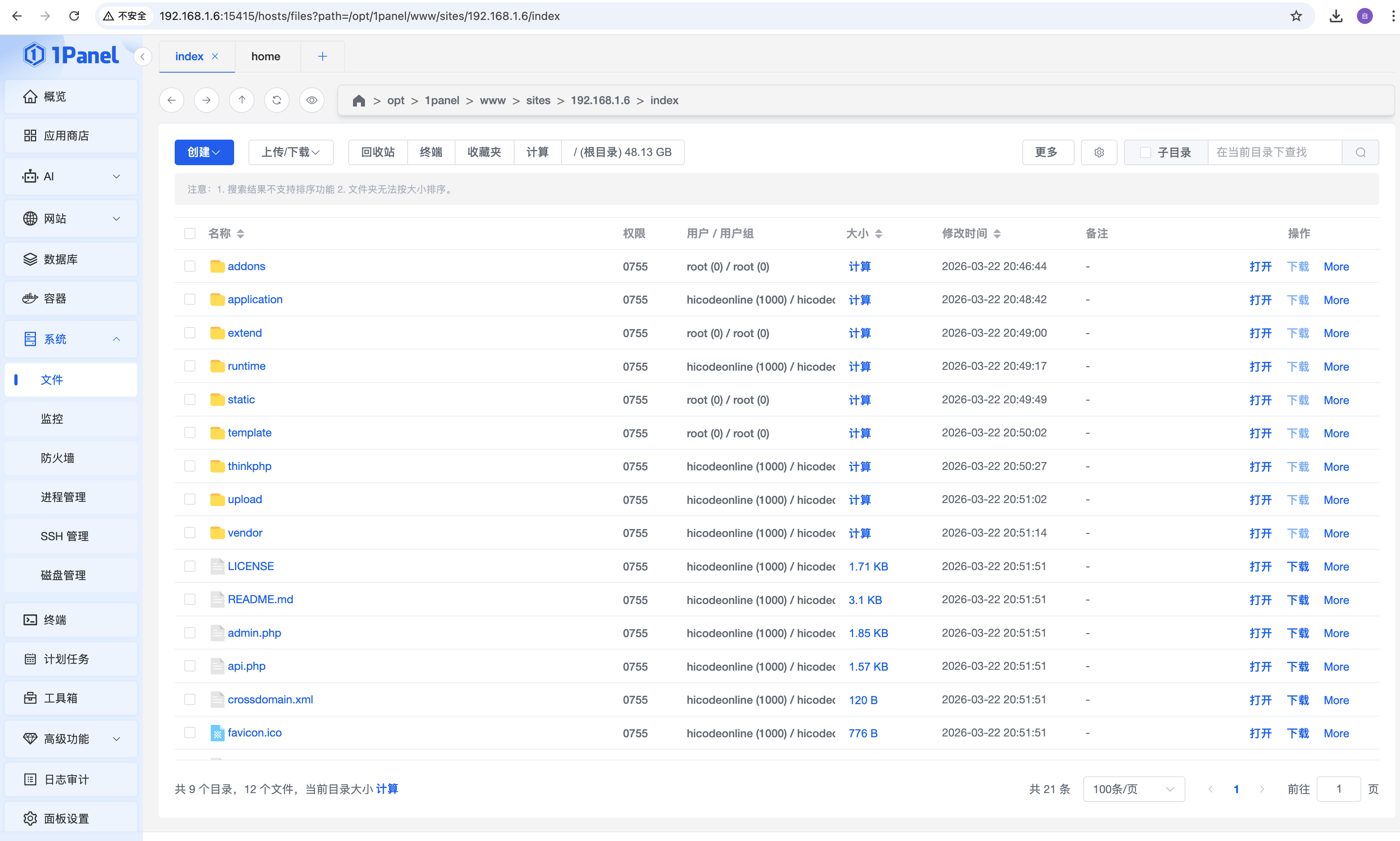Open the 创建 create dropdown
Viewport: 1400px width, 841px height.
coord(204,152)
